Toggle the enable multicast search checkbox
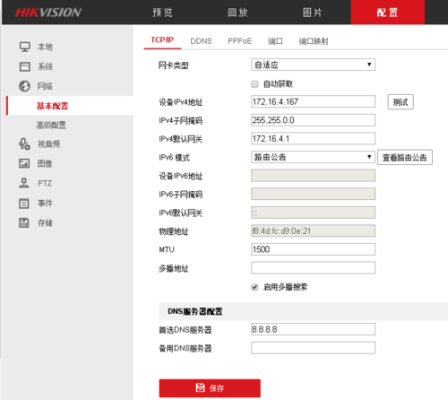 point(255,287)
